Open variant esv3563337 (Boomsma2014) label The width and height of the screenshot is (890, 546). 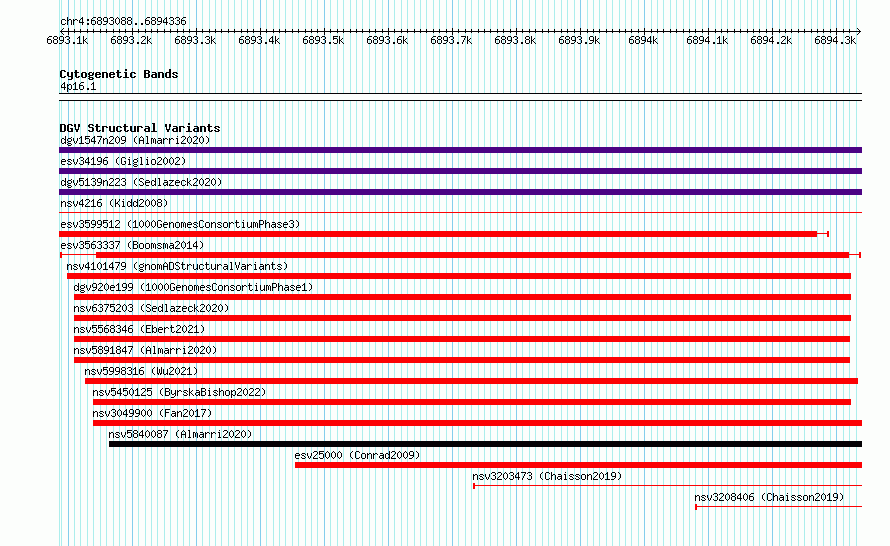point(132,245)
